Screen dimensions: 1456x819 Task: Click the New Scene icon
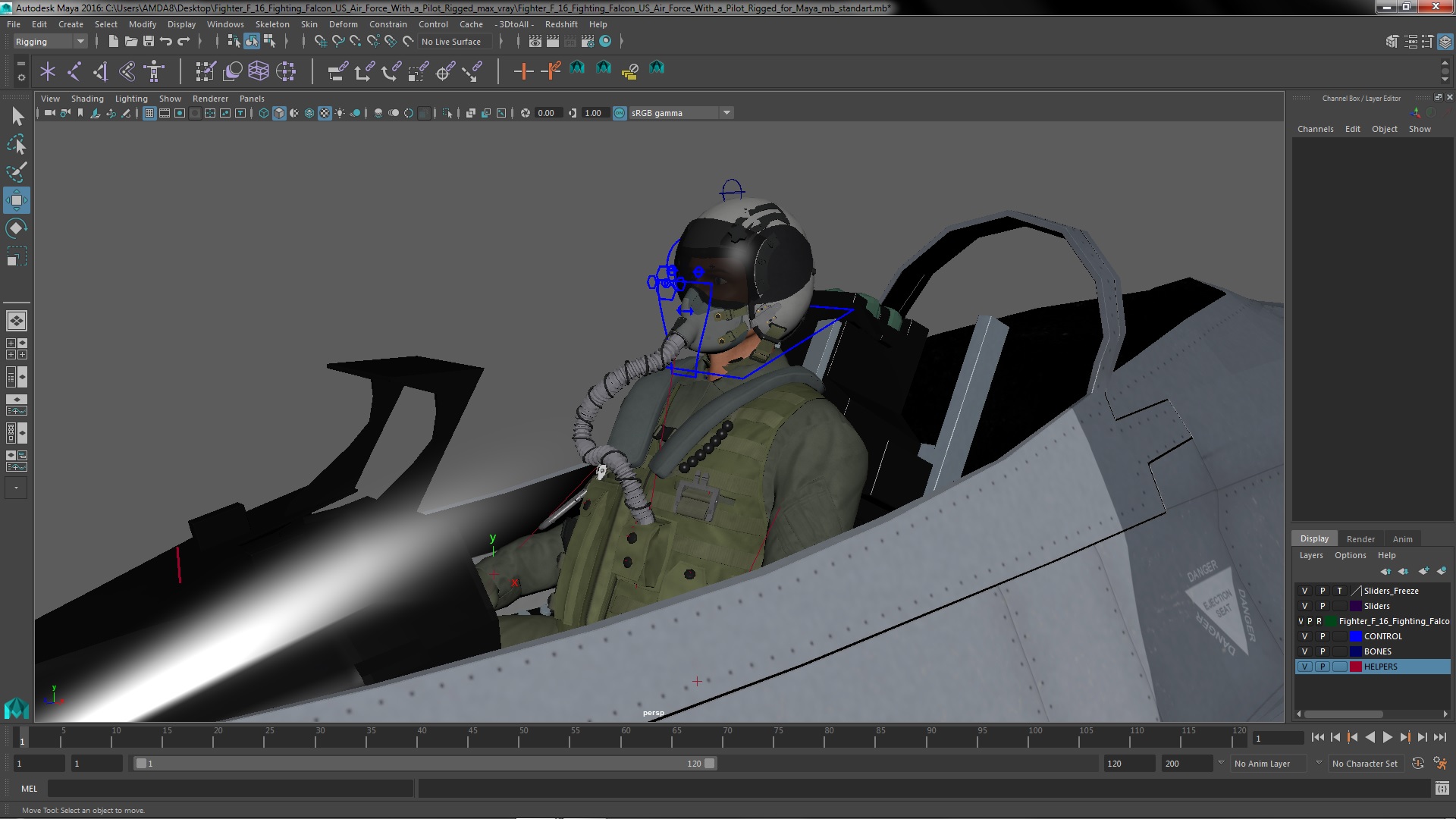114,42
